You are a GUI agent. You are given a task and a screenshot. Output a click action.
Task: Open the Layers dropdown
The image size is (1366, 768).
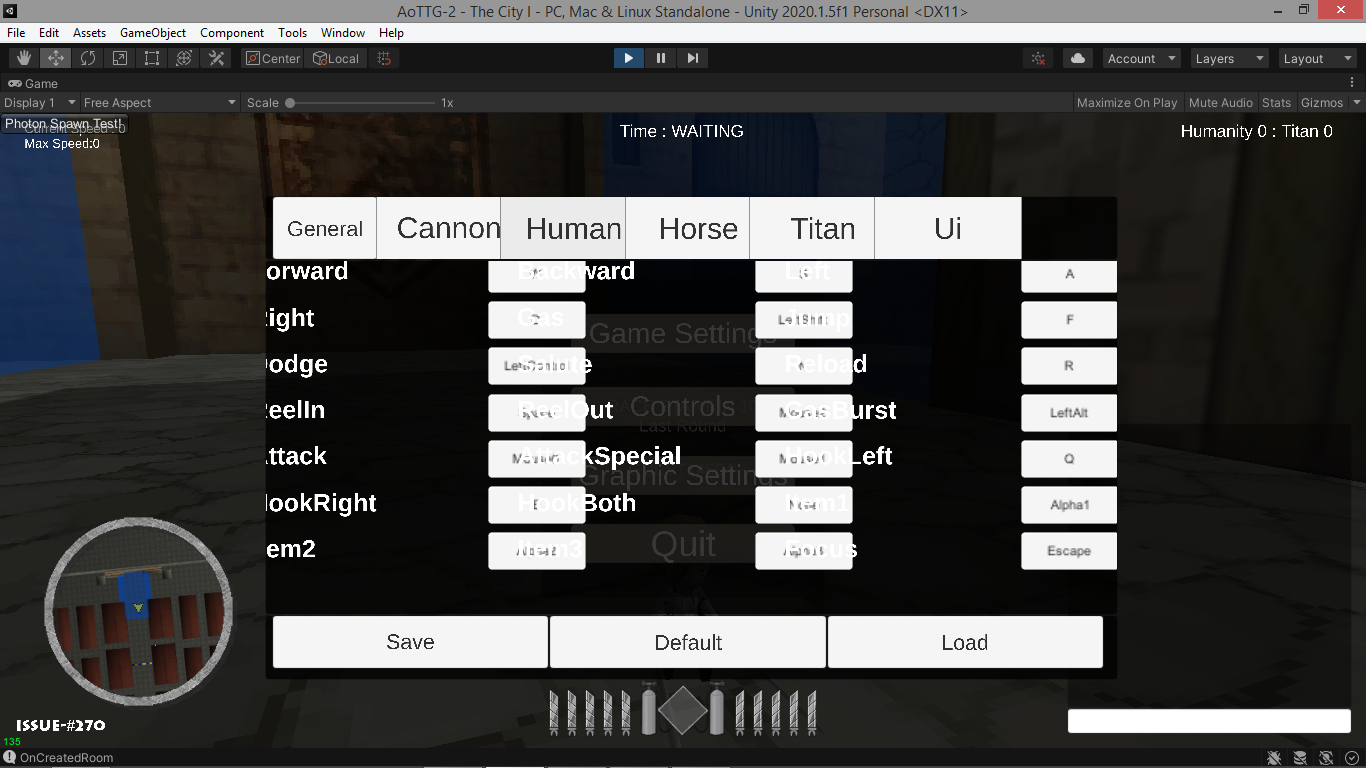click(1229, 57)
